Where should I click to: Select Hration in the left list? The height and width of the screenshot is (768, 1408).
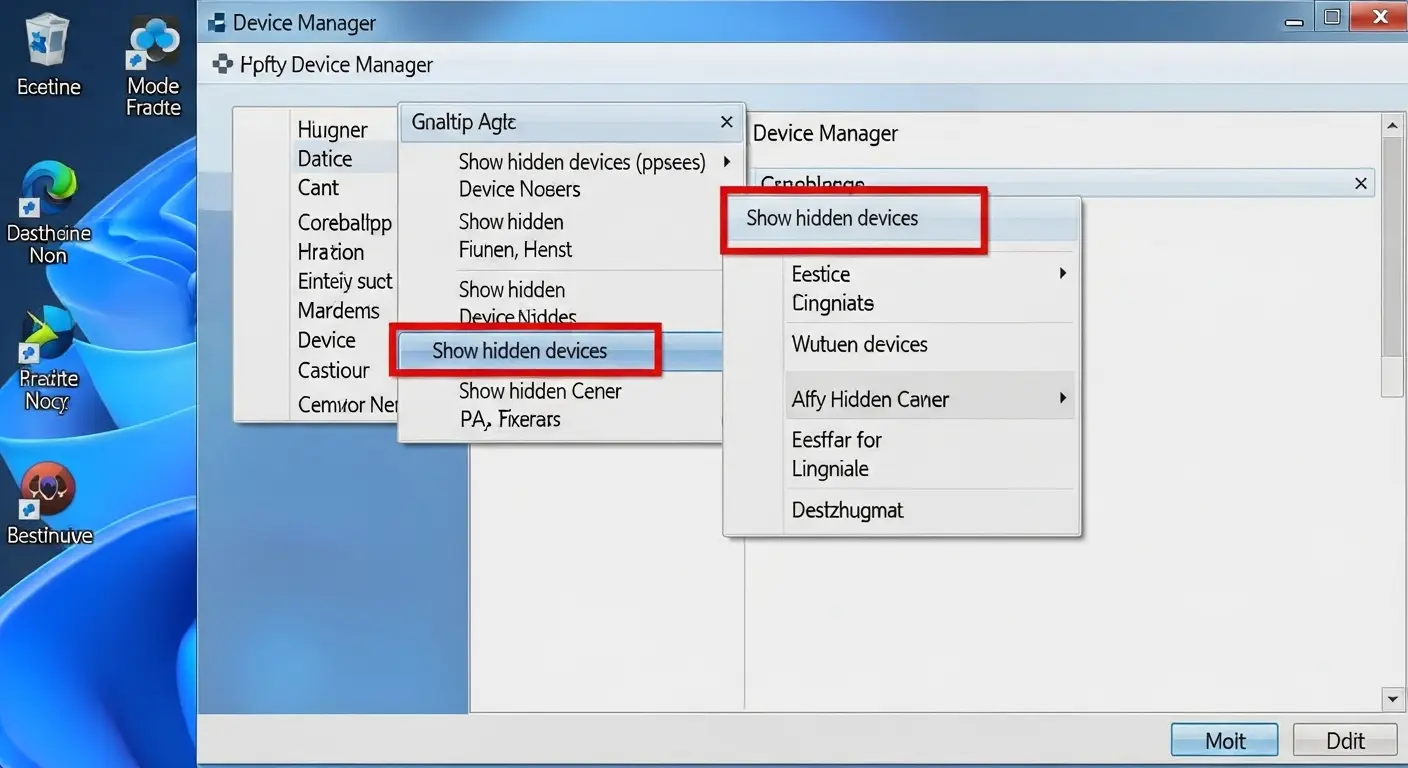(x=331, y=252)
